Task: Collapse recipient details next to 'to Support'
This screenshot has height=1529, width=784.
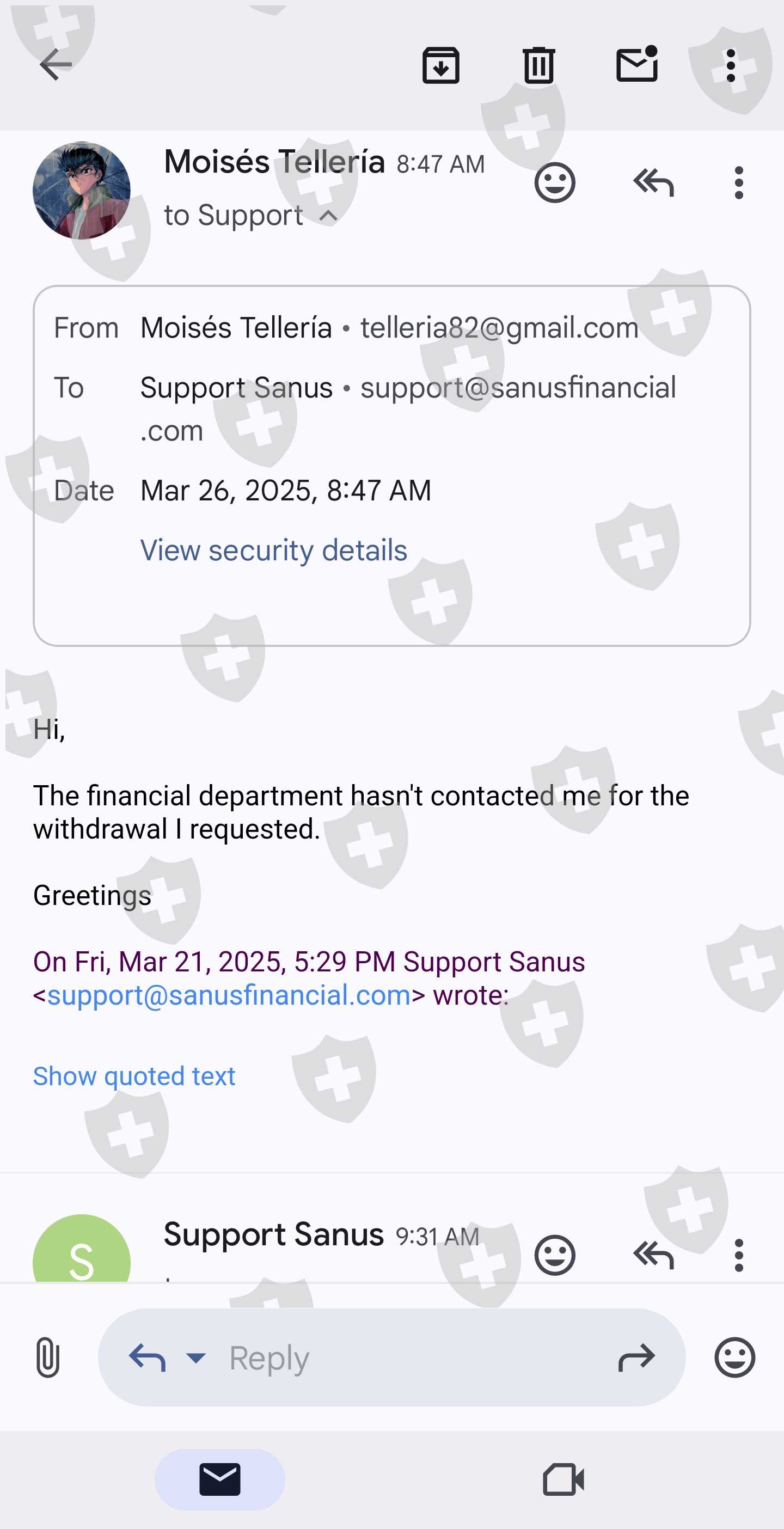Action: click(328, 216)
